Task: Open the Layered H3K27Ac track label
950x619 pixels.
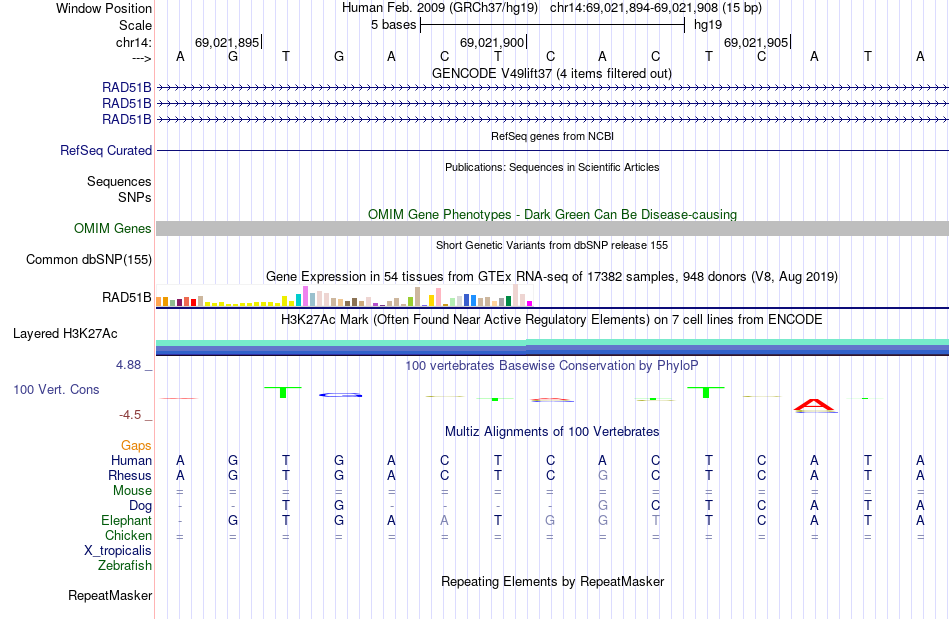Action: (65, 333)
